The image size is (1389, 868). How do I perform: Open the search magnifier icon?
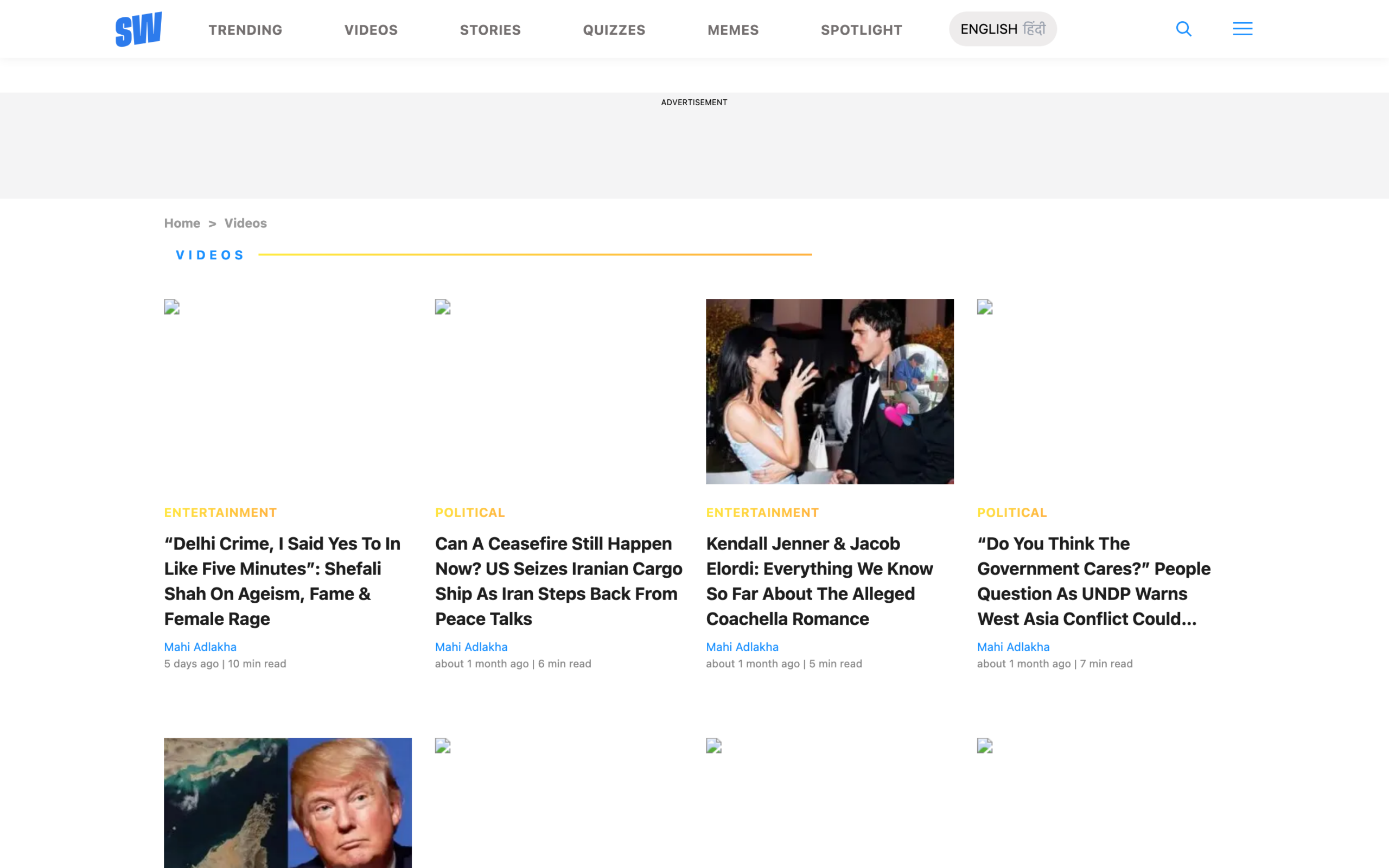pos(1183,29)
